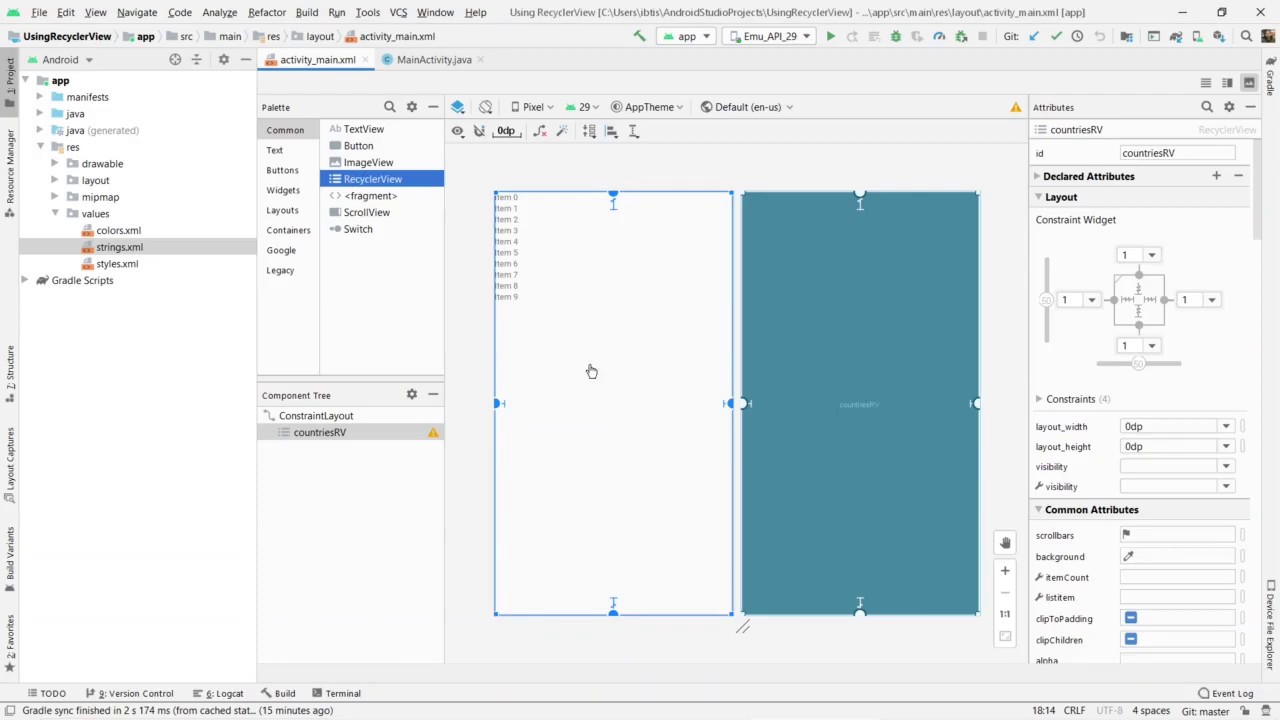Open the Default (en-us) locale dropdown
1280x720 pixels.
[x=747, y=107]
